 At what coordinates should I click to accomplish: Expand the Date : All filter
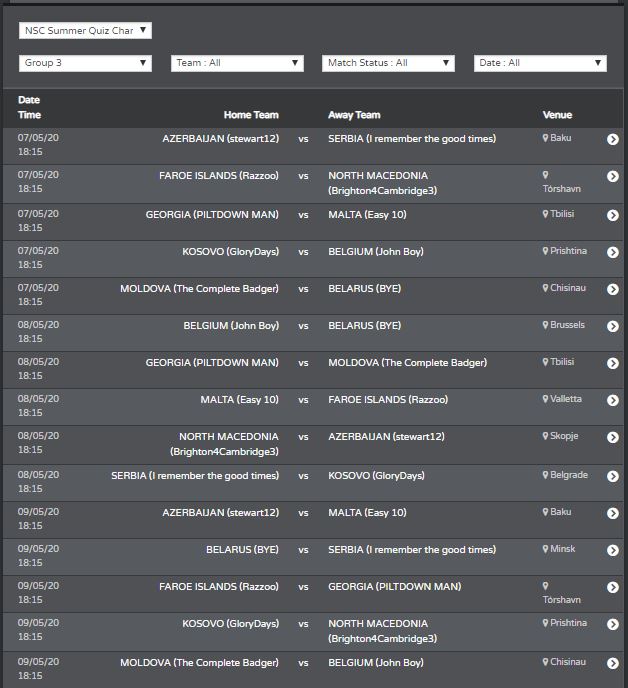[540, 63]
